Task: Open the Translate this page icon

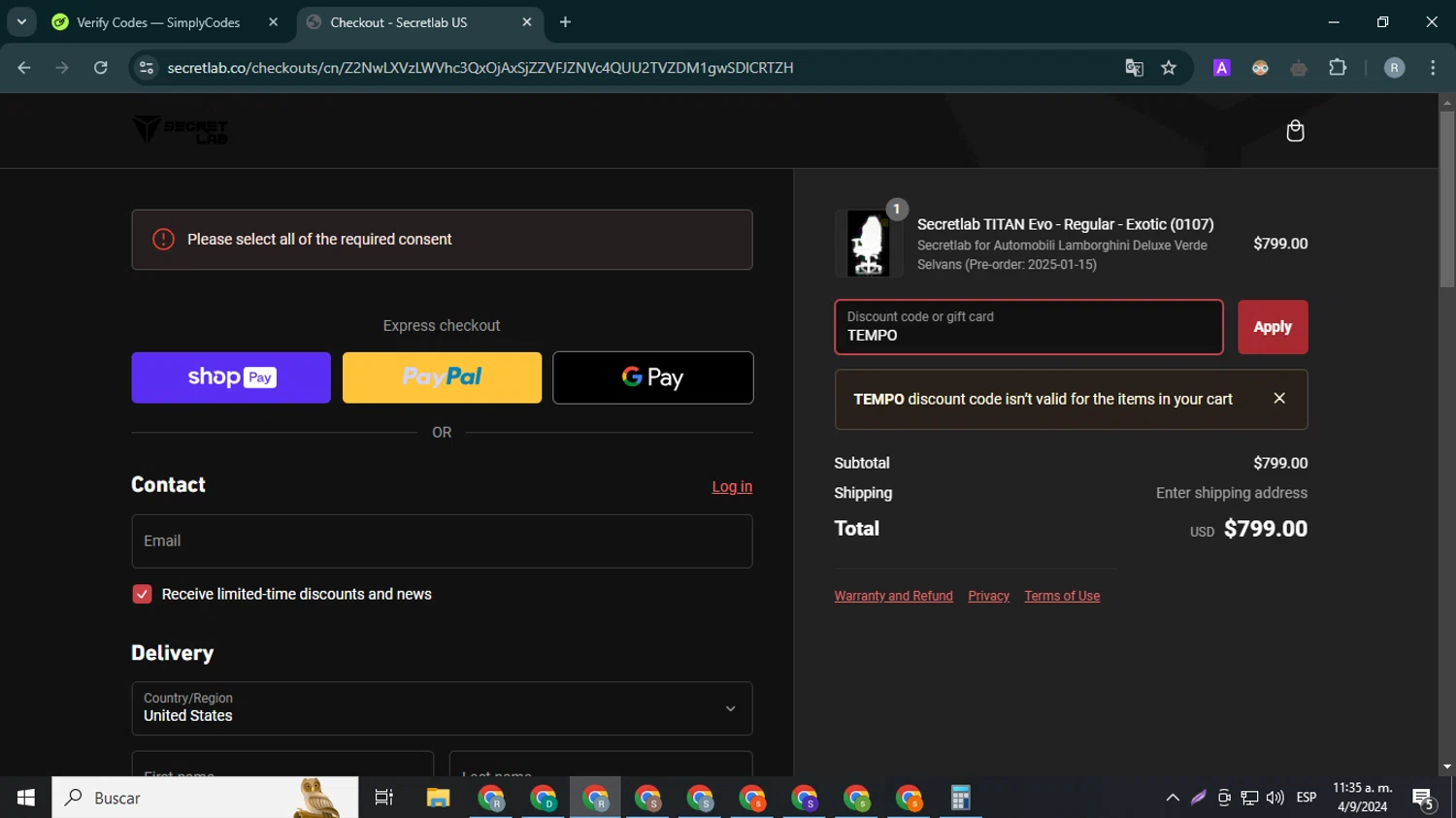Action: pyautogui.click(x=1134, y=68)
